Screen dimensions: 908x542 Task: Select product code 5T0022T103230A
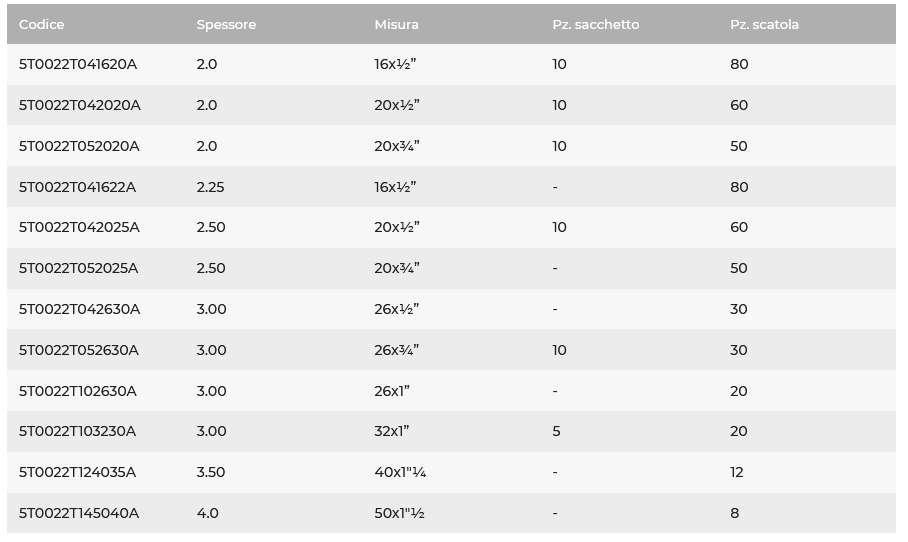(x=77, y=431)
